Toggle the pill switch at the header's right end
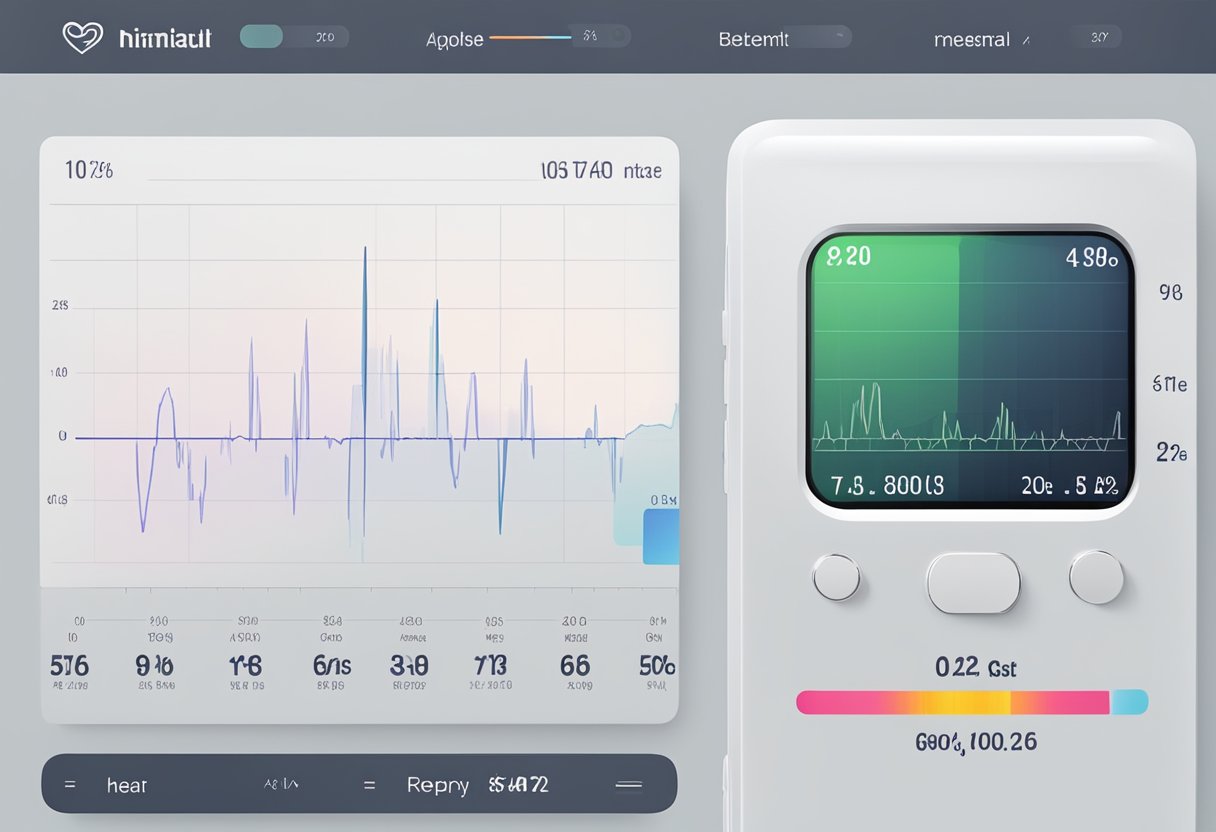1216x832 pixels. [x=1094, y=37]
